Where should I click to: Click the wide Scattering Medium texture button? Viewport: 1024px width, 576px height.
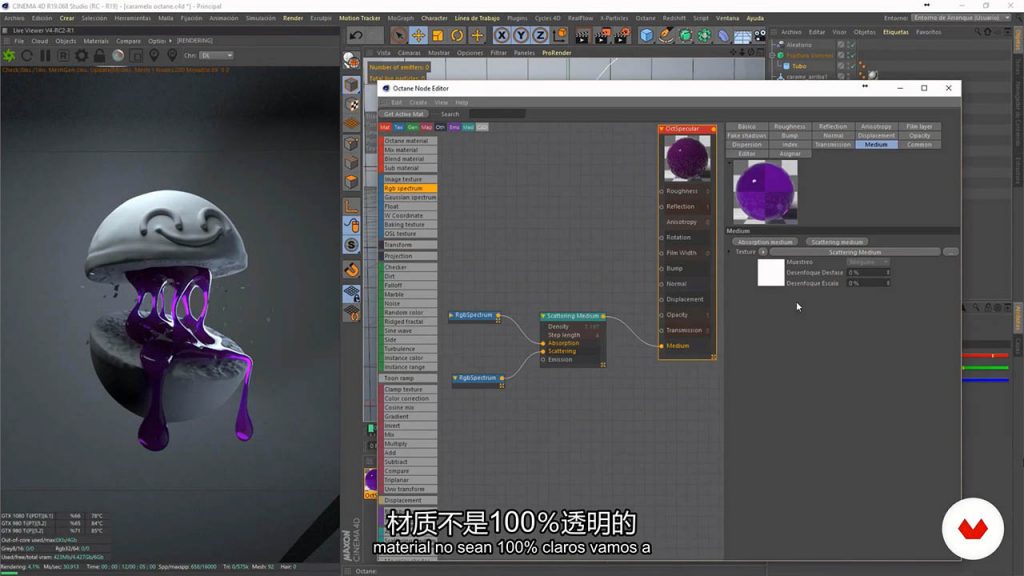click(x=855, y=252)
